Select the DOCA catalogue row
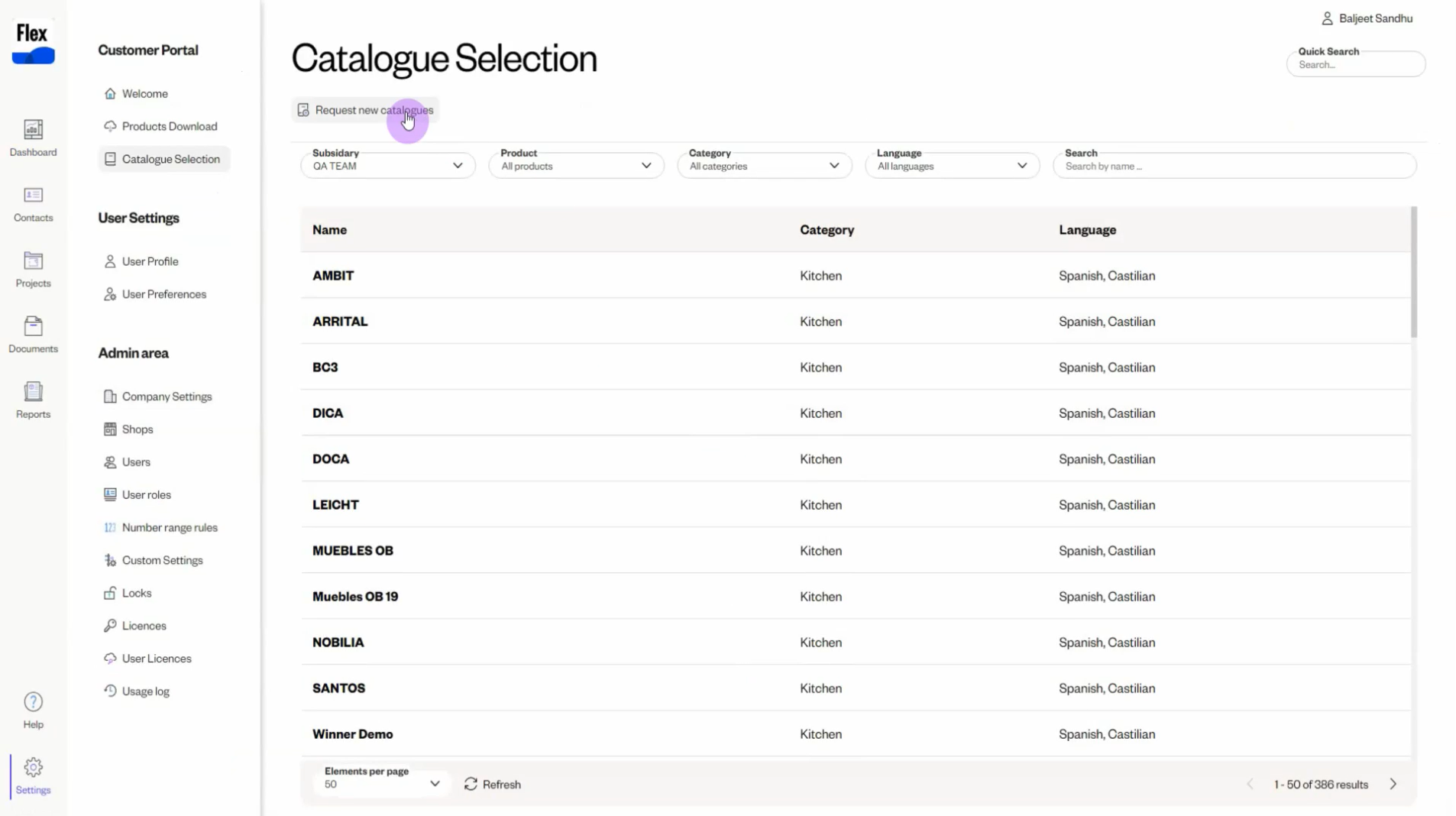Screen dimensions: 1456x816 (856, 459)
